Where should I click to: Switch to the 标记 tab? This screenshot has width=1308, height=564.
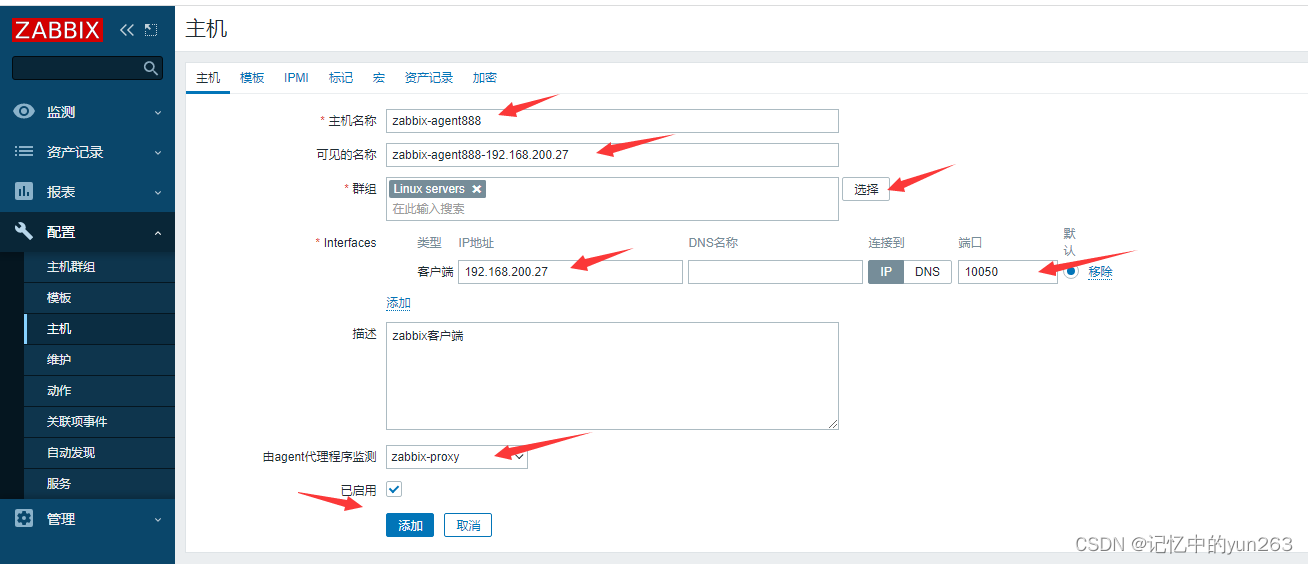(341, 78)
